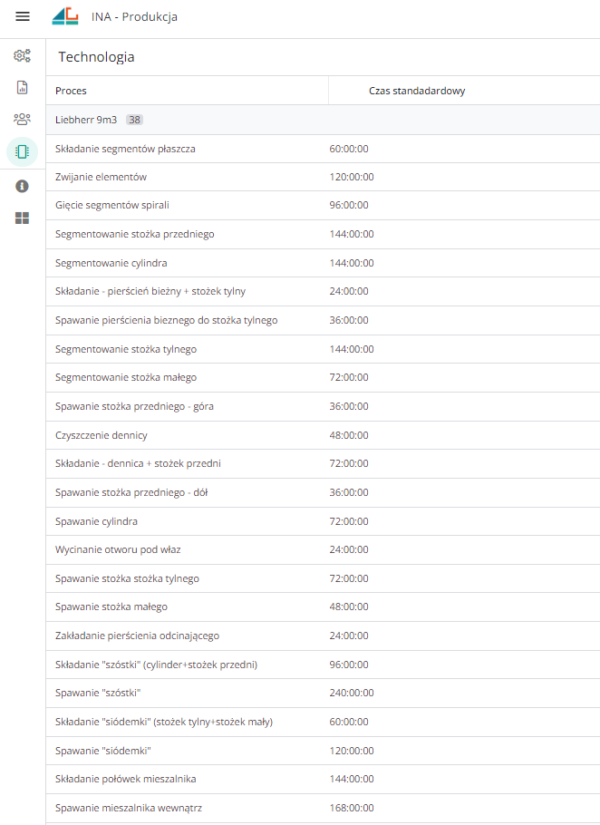Click the INA Produkcja logo

[65, 17]
